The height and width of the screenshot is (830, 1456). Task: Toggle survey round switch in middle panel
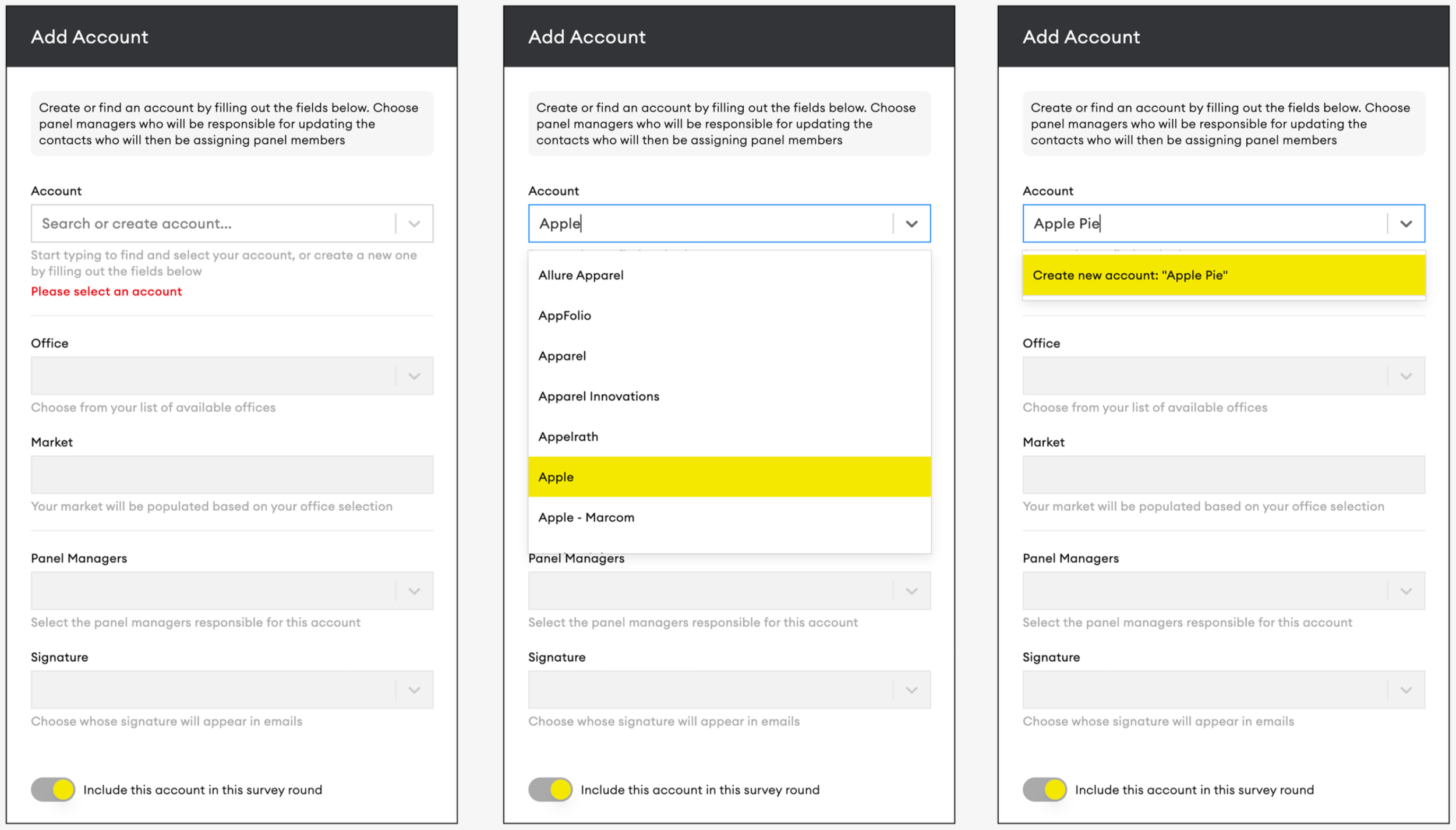tap(550, 789)
